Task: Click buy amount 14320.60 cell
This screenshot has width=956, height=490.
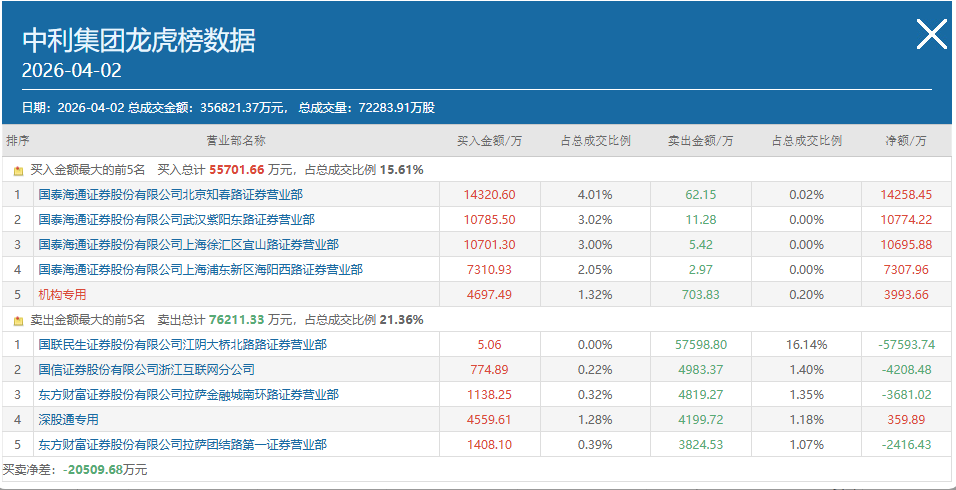Action: pos(490,195)
